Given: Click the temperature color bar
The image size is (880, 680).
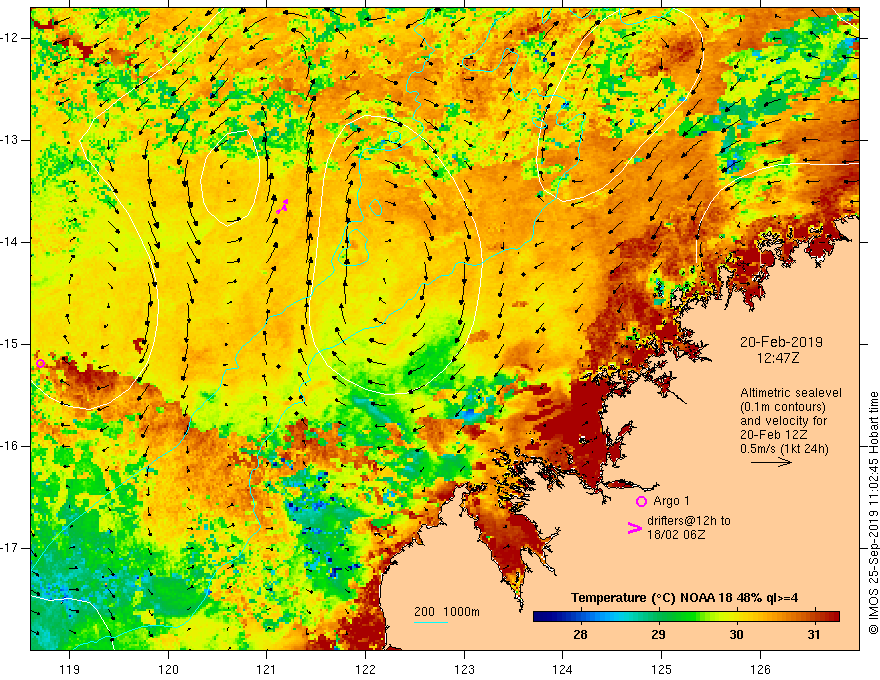Looking at the screenshot, I should (x=686, y=617).
